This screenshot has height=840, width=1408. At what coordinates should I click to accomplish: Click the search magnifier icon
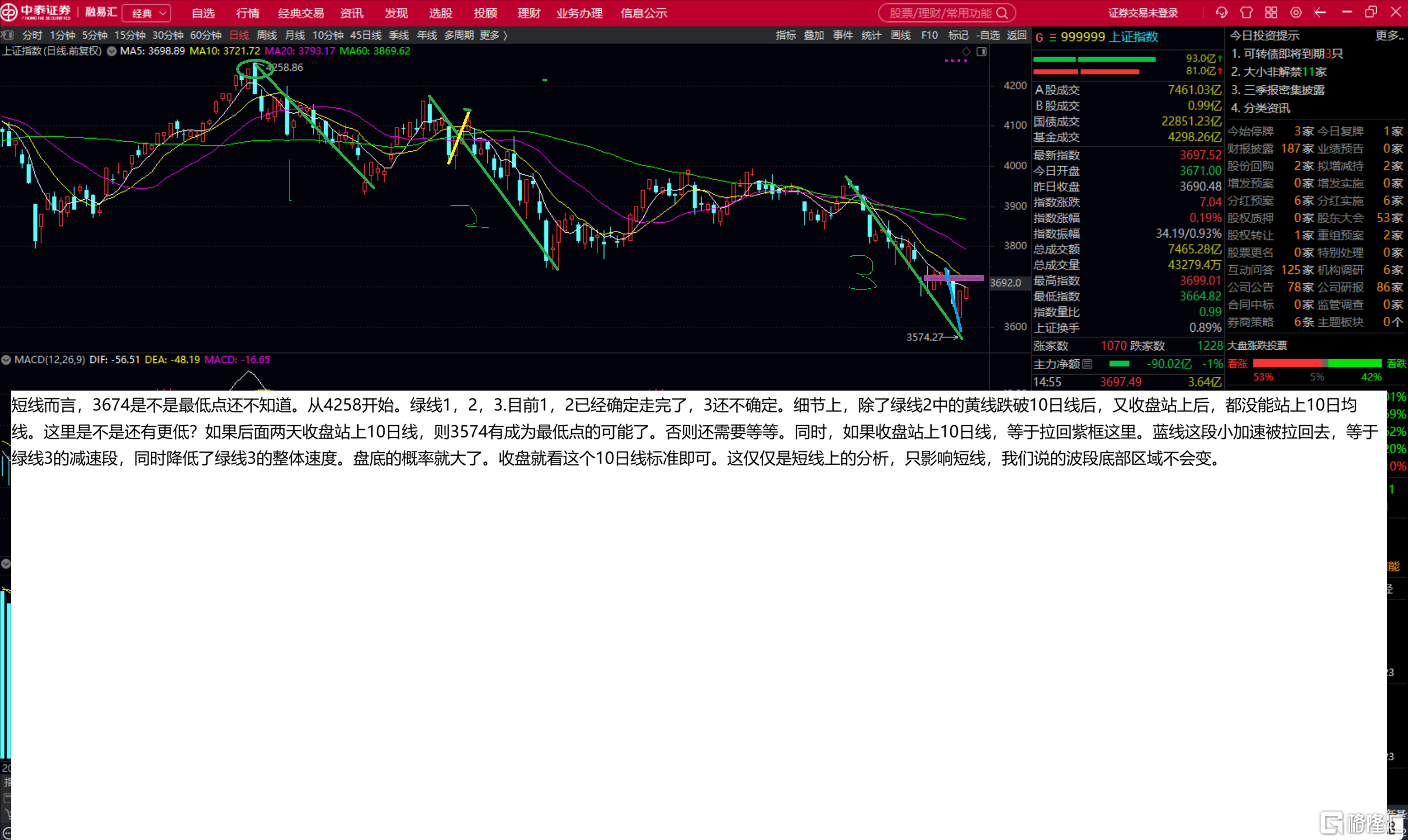point(1002,13)
